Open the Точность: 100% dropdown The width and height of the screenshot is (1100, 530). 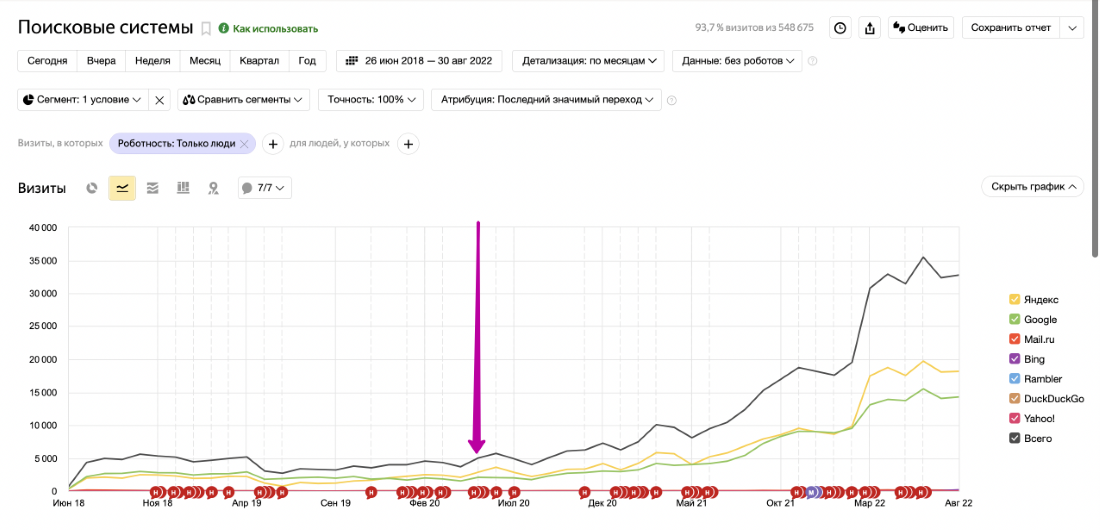(370, 100)
